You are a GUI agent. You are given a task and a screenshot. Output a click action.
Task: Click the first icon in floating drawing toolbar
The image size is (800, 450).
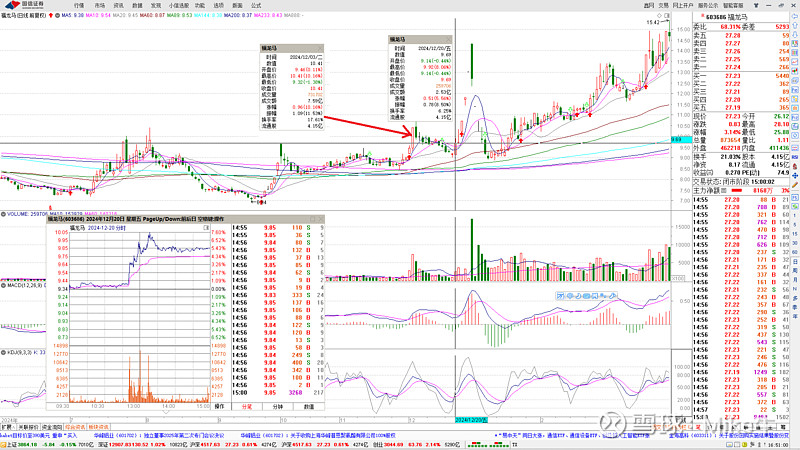[x=560, y=296]
